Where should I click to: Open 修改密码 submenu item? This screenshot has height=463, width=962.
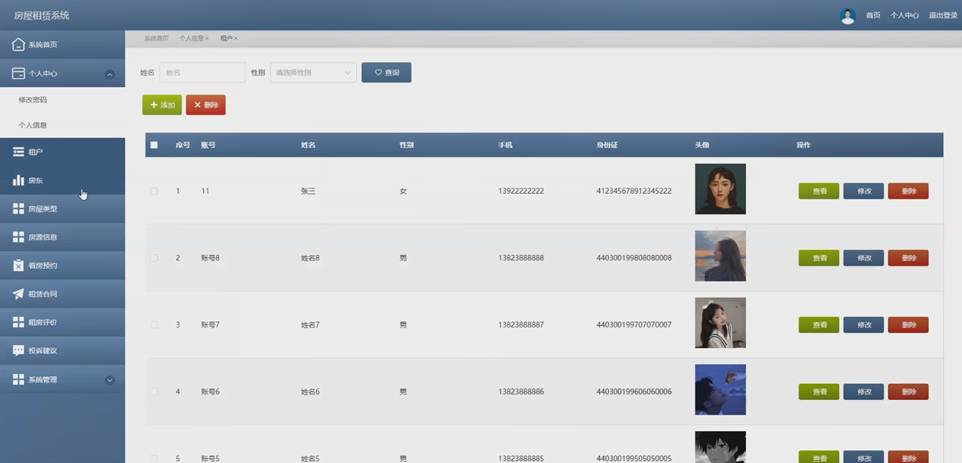(x=33, y=99)
